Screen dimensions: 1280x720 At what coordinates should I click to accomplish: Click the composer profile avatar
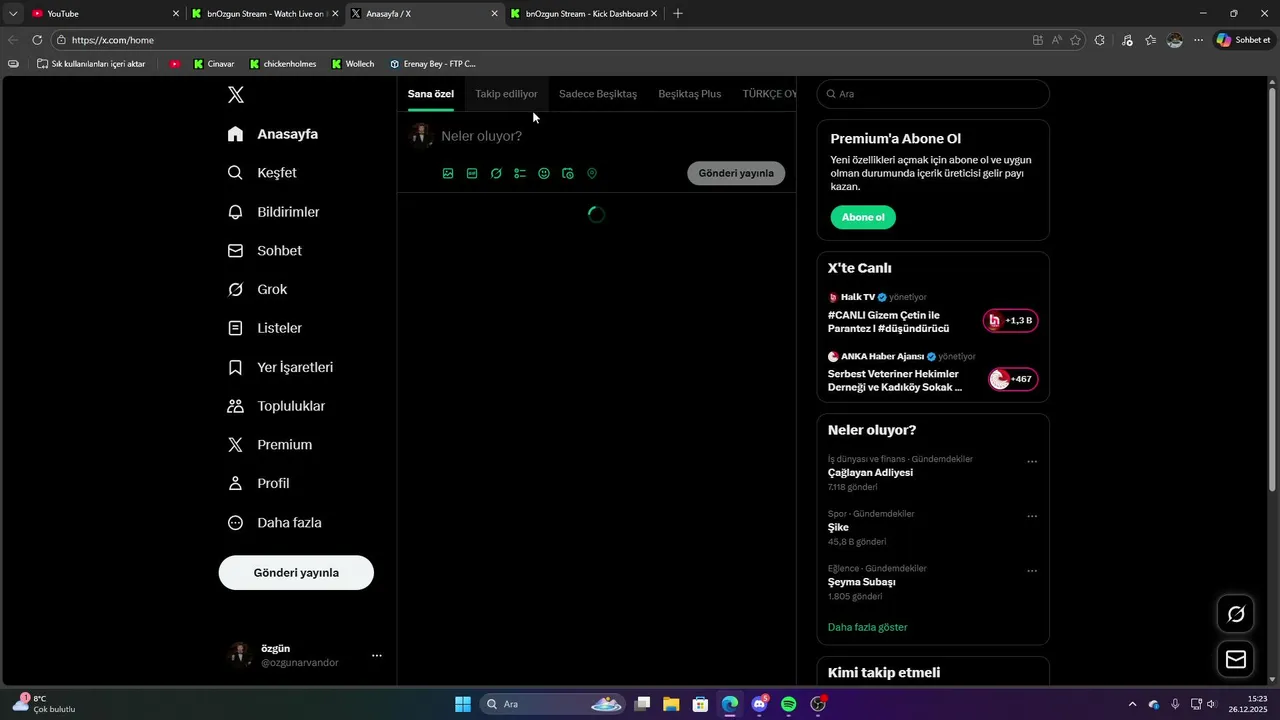pyautogui.click(x=421, y=136)
